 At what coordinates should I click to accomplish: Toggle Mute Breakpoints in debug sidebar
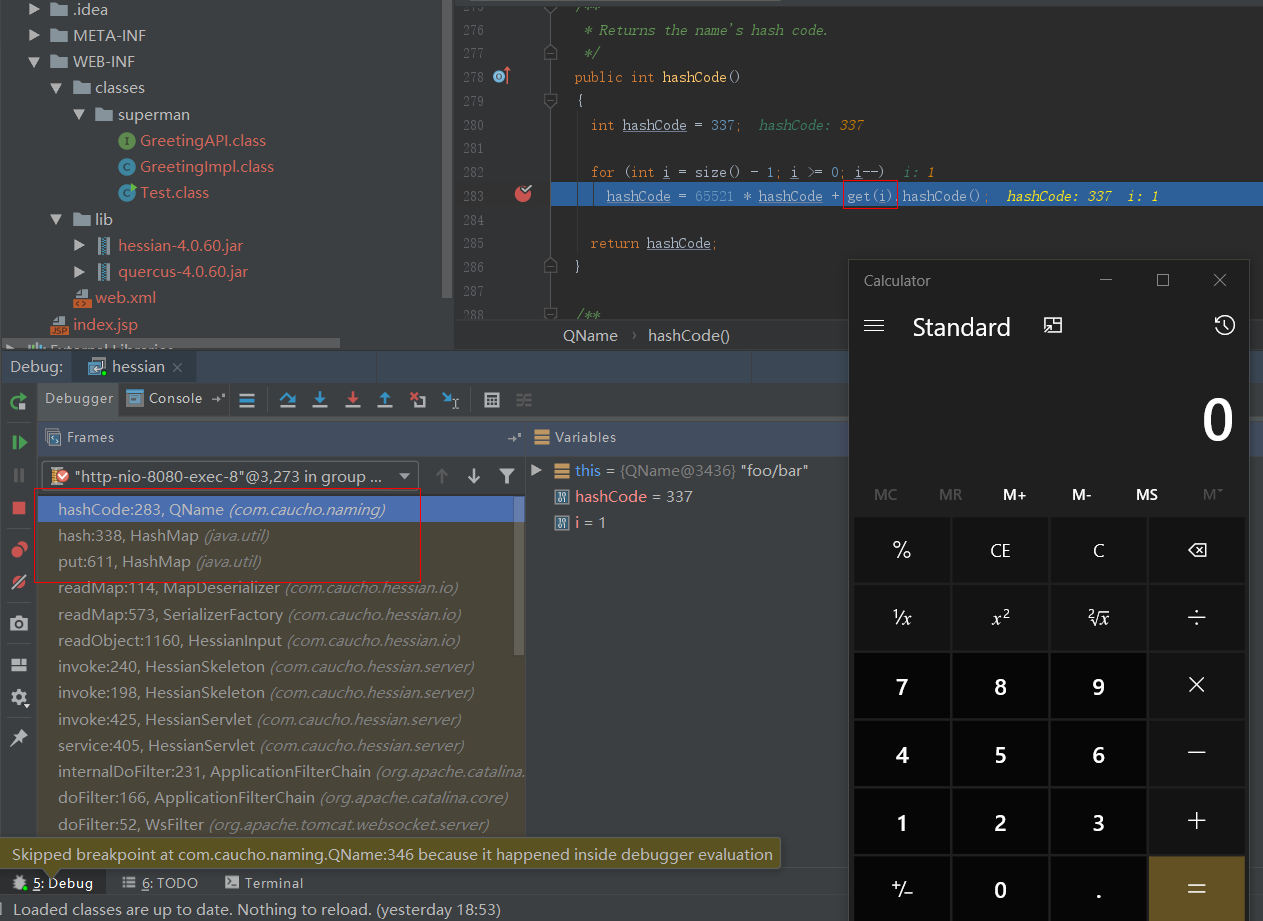pos(19,582)
